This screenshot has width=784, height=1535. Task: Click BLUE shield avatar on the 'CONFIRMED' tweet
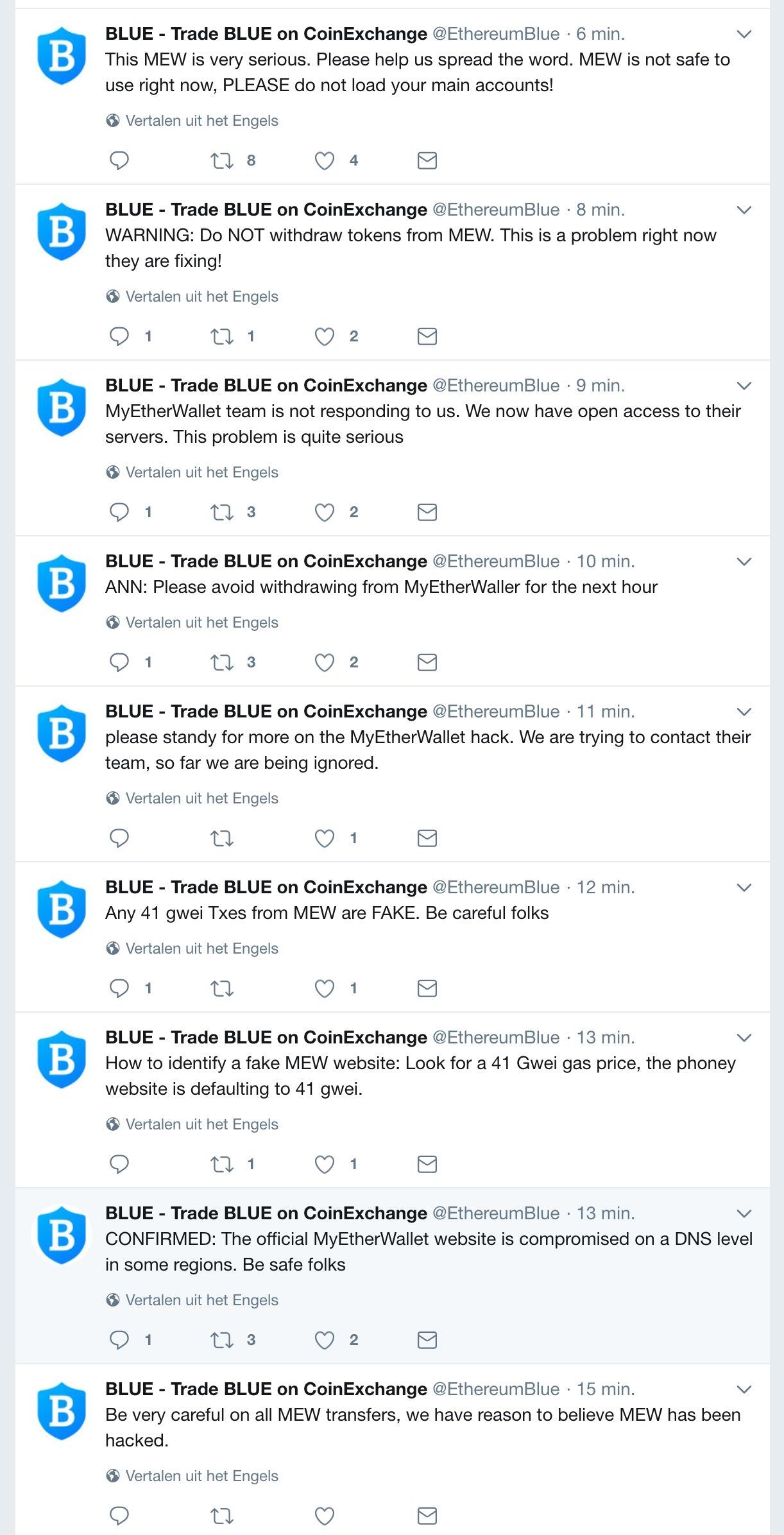[x=62, y=1235]
